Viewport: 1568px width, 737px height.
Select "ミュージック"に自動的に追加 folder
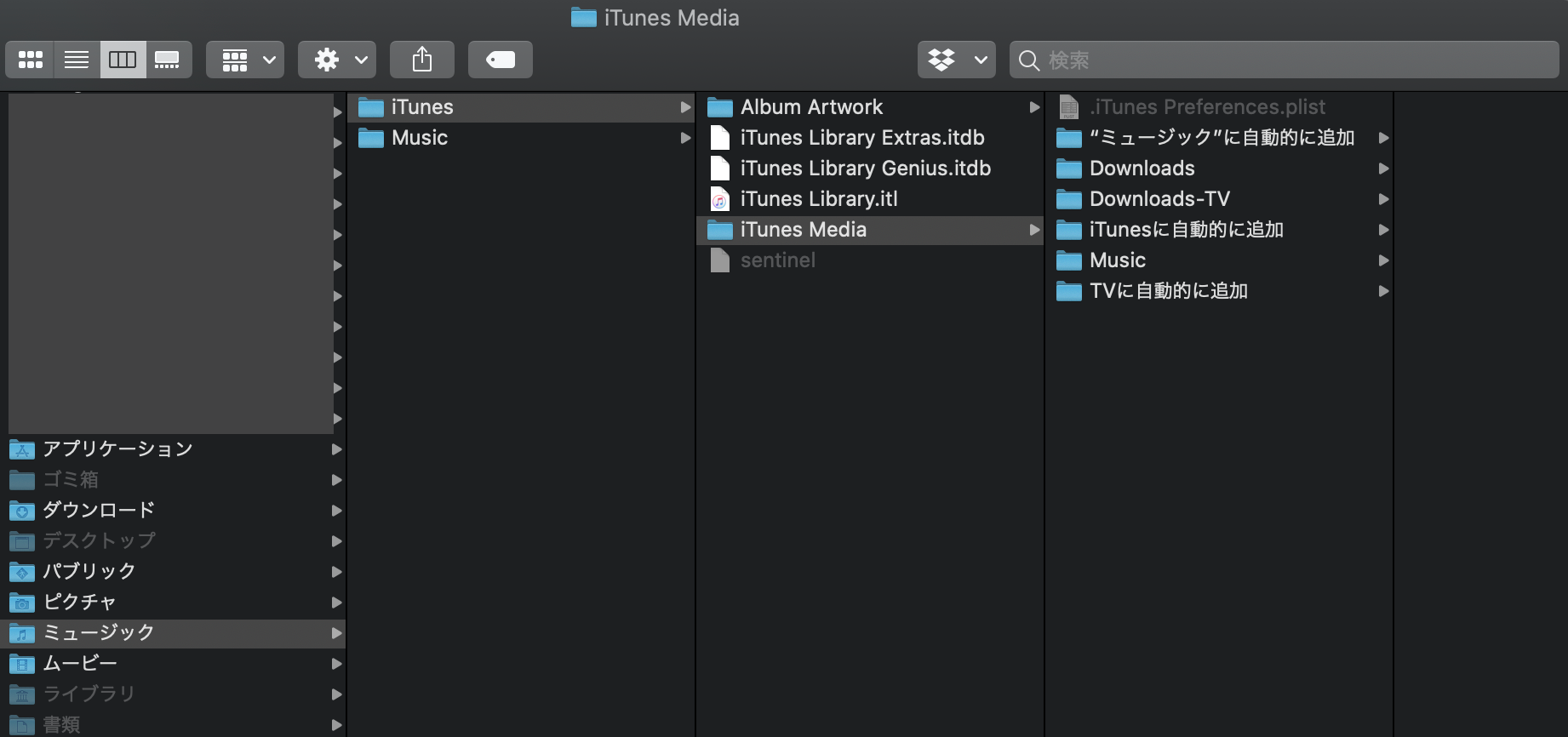pyautogui.click(x=1219, y=138)
